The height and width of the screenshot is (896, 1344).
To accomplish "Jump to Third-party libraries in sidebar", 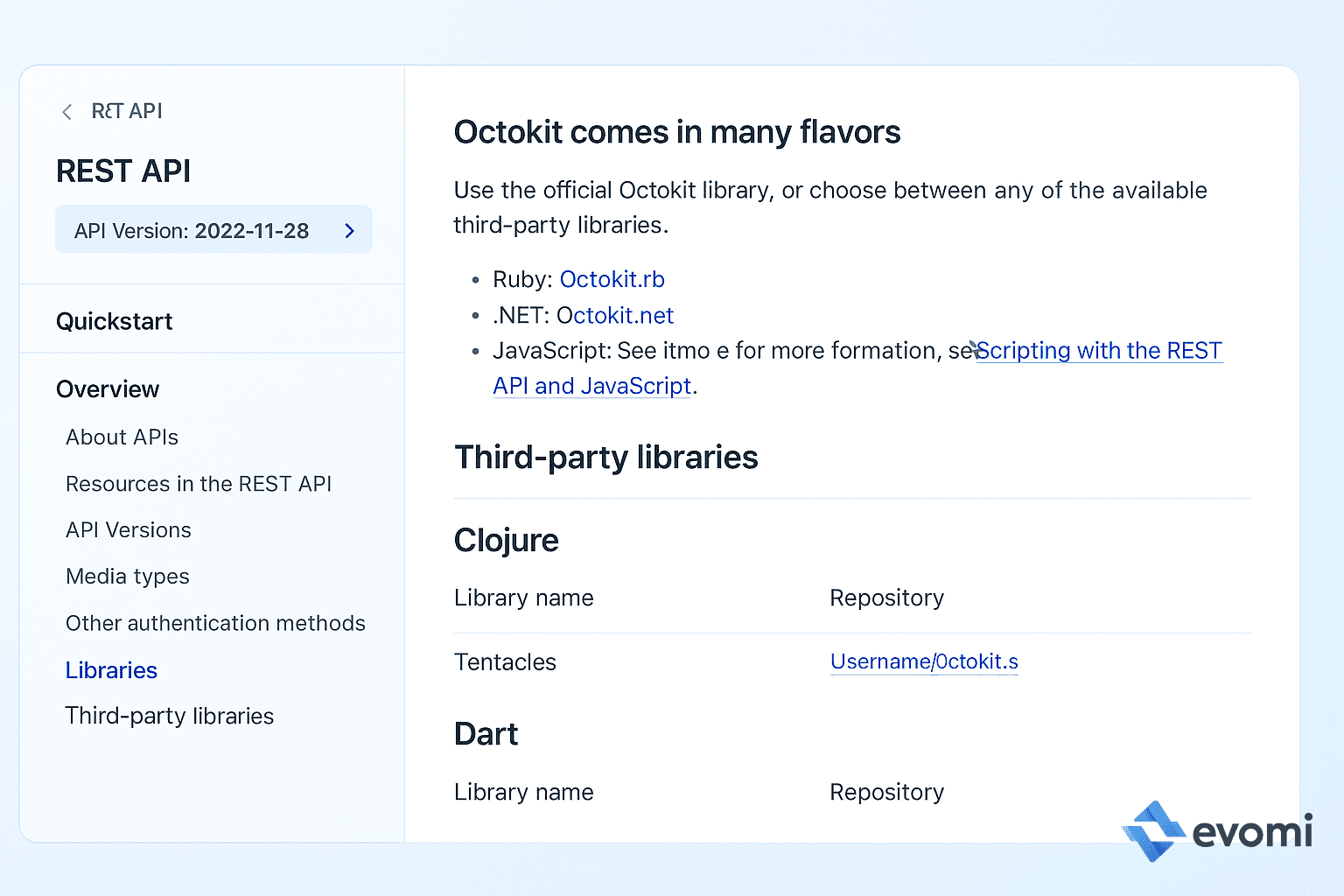I will (170, 716).
